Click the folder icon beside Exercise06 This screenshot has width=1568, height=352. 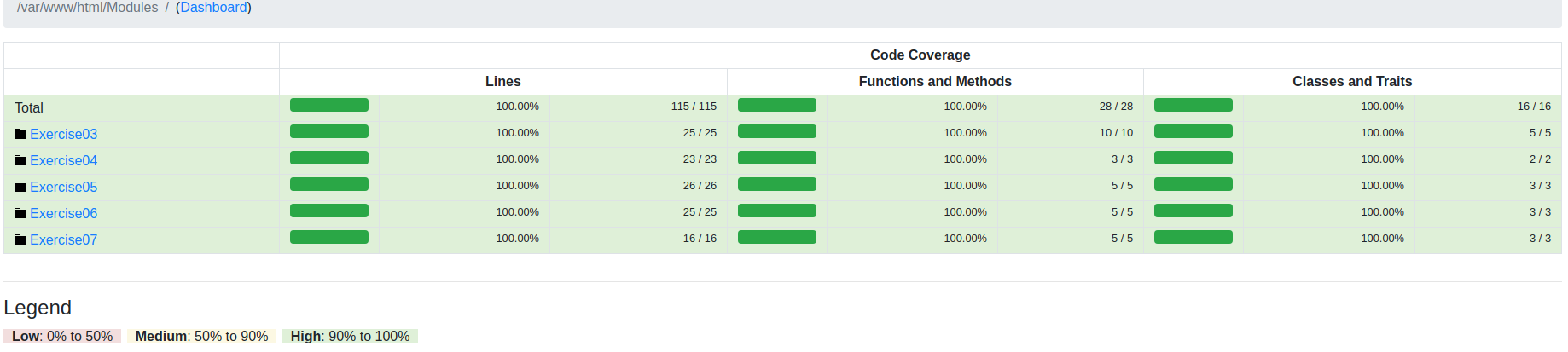(x=20, y=213)
